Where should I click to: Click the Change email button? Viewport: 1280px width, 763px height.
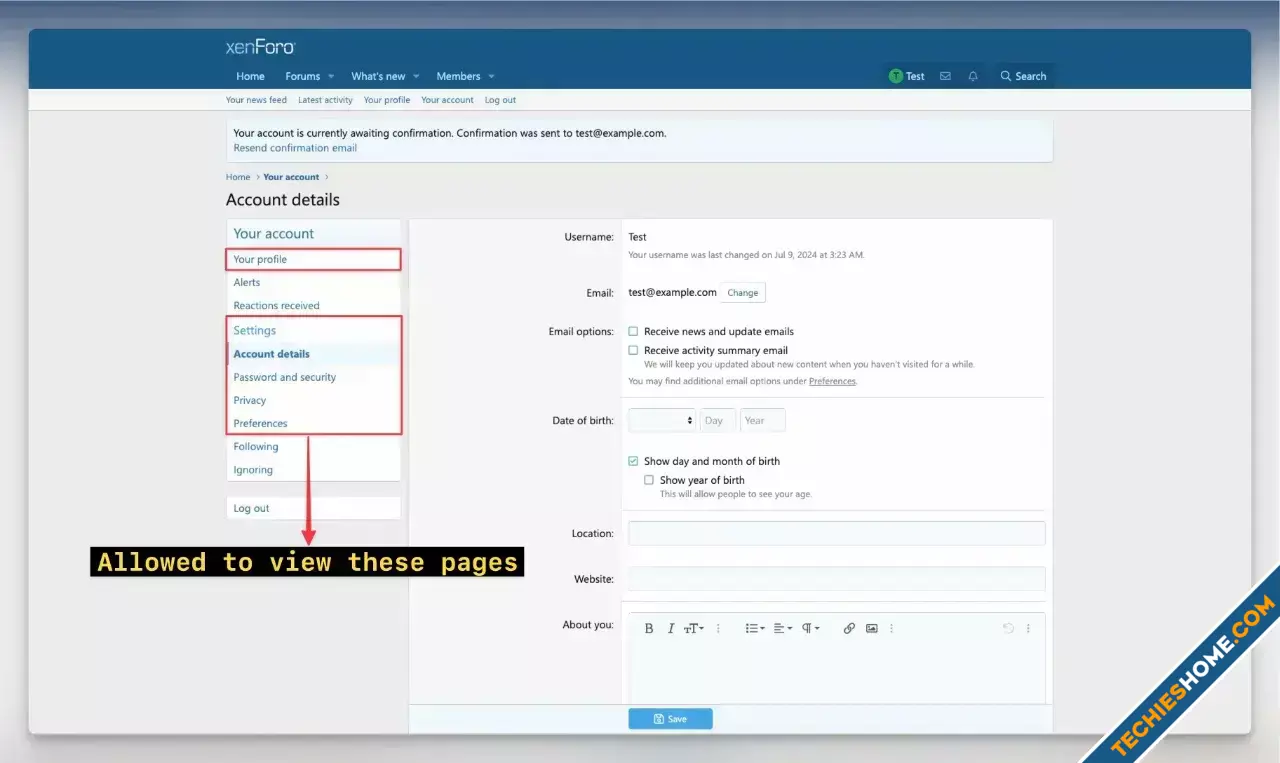[743, 293]
